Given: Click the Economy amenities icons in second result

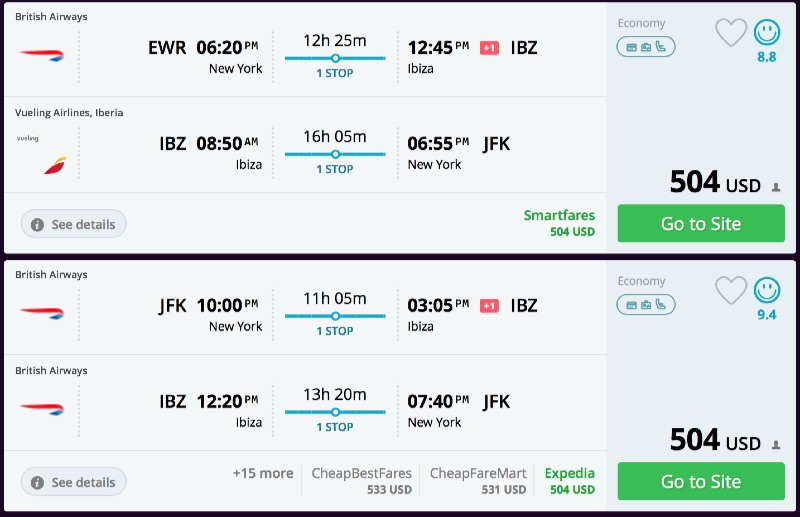Looking at the screenshot, I should [x=646, y=304].
